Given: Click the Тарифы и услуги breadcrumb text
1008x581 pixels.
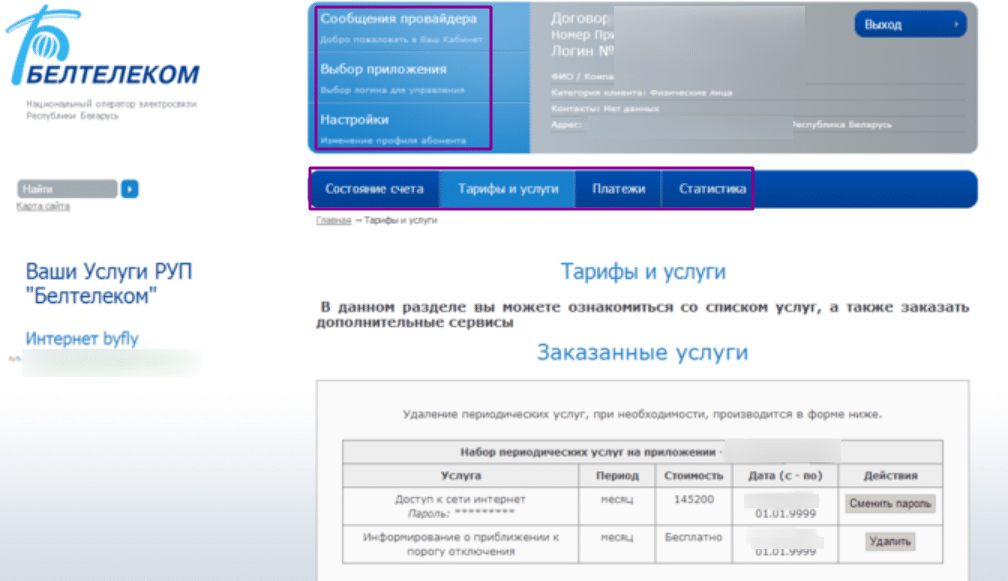Looking at the screenshot, I should point(400,220).
